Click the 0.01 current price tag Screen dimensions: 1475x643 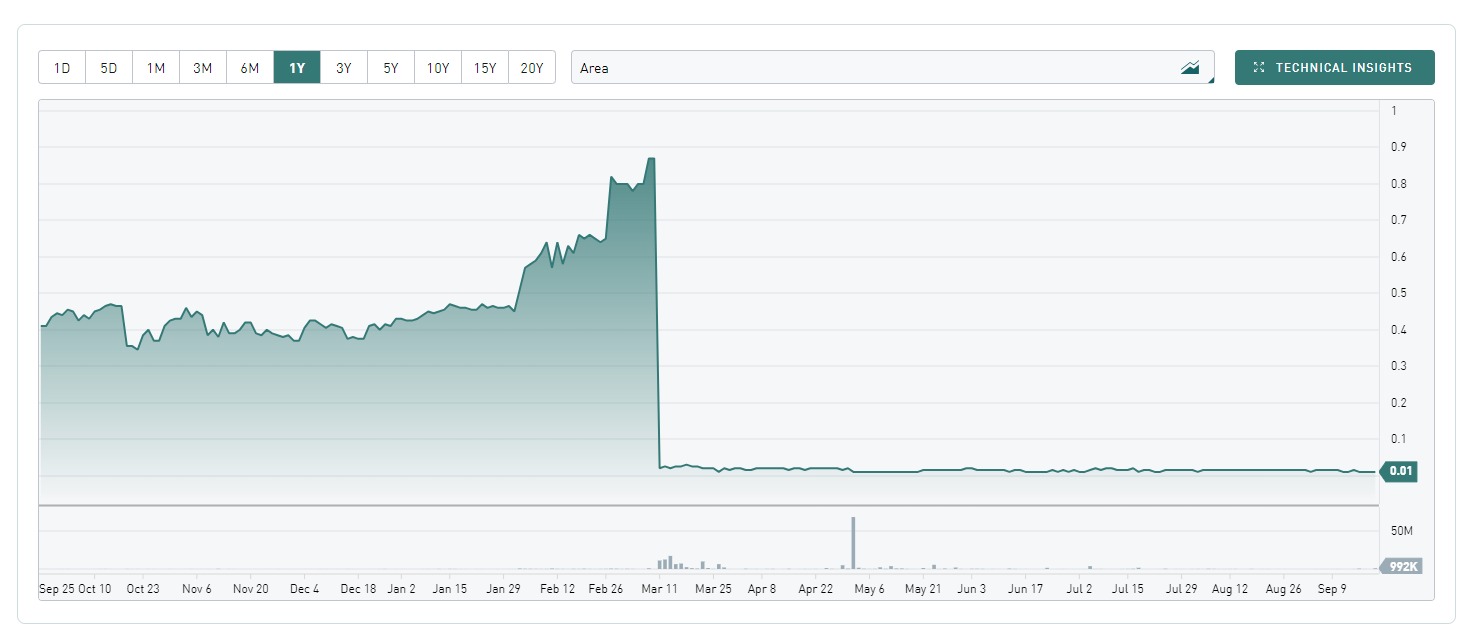1399,471
